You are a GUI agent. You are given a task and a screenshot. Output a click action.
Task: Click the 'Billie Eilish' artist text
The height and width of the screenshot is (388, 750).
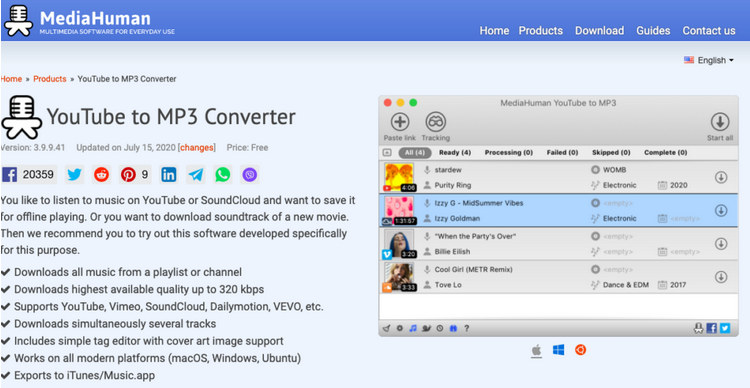452,252
